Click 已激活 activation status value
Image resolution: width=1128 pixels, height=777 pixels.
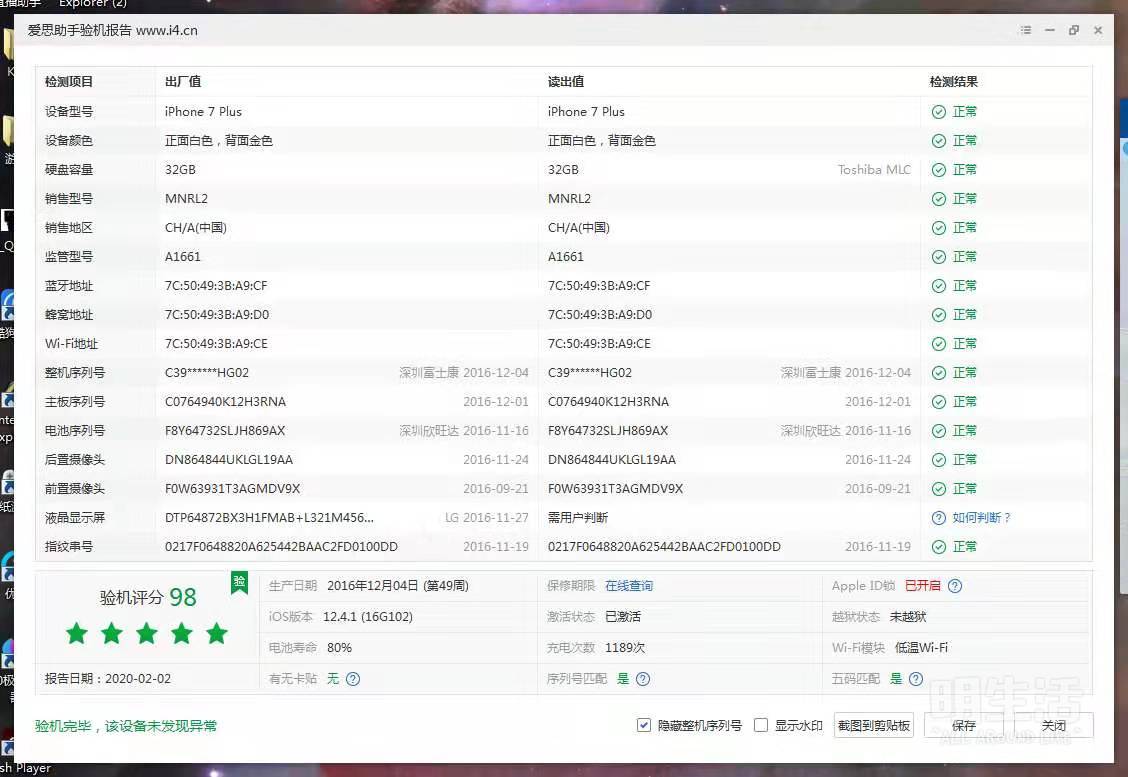tap(623, 617)
